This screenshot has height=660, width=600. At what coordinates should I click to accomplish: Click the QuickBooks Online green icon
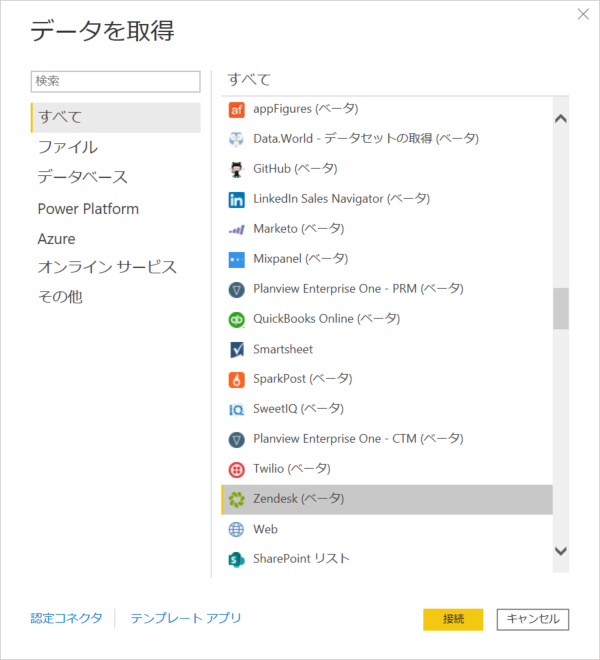236,319
